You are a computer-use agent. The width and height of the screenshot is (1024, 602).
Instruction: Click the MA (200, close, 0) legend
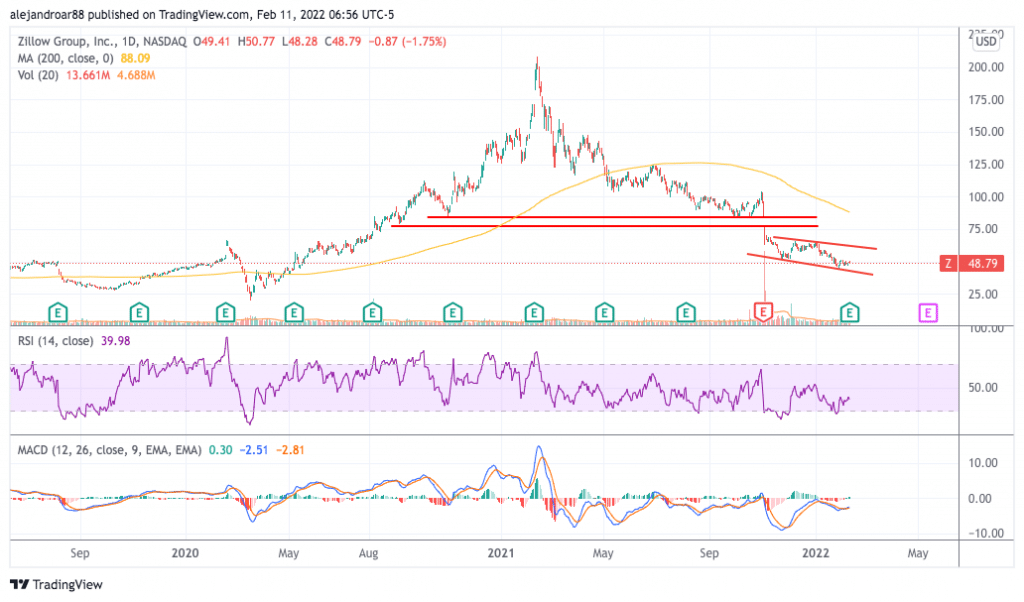coord(65,58)
